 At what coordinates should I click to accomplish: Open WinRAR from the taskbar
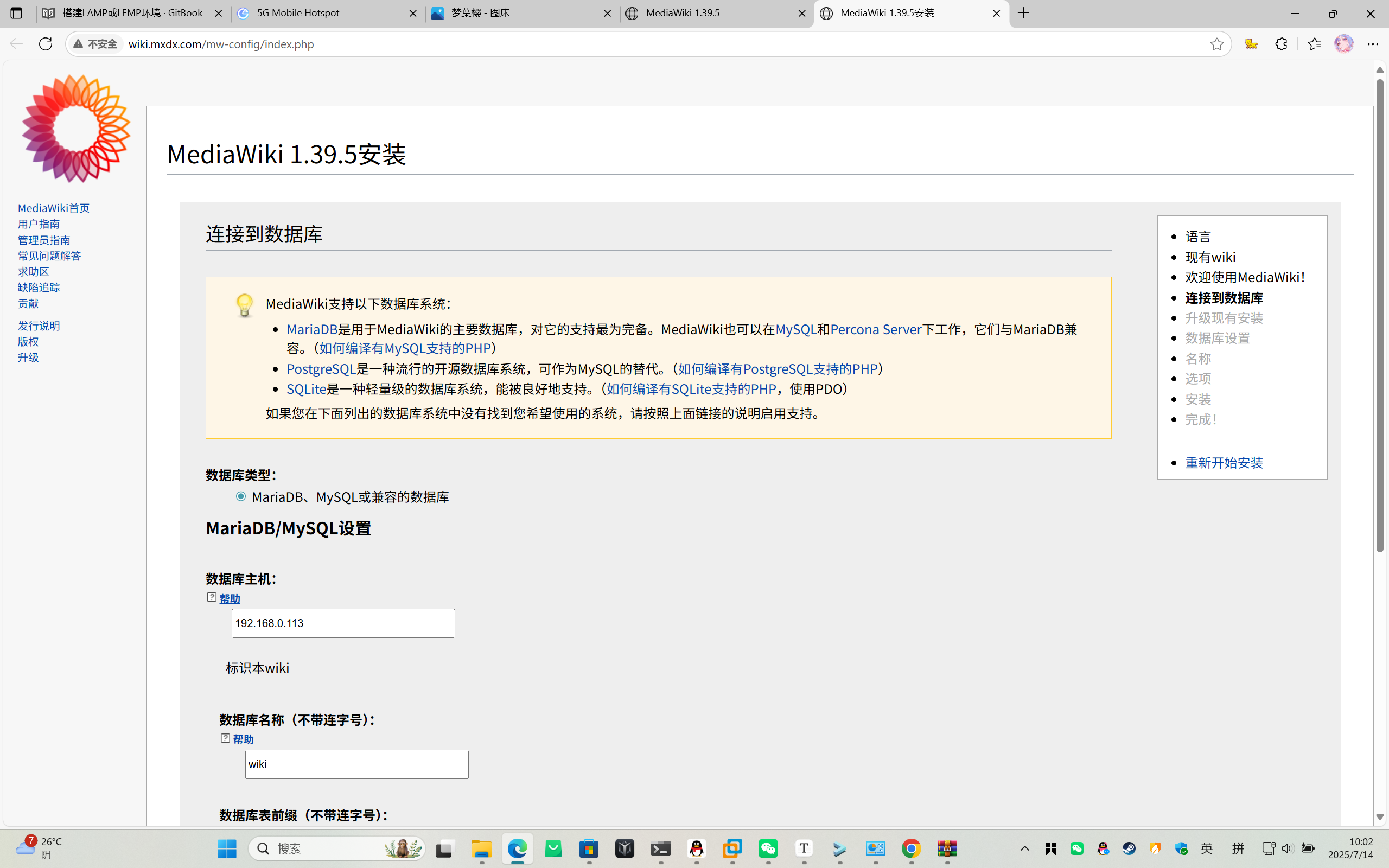(947, 848)
